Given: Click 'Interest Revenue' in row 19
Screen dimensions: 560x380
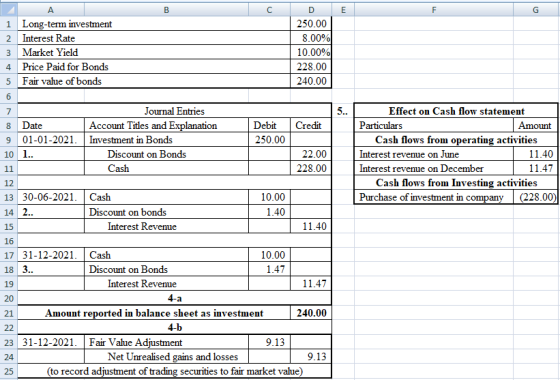Looking at the screenshot, I should (x=166, y=284).
